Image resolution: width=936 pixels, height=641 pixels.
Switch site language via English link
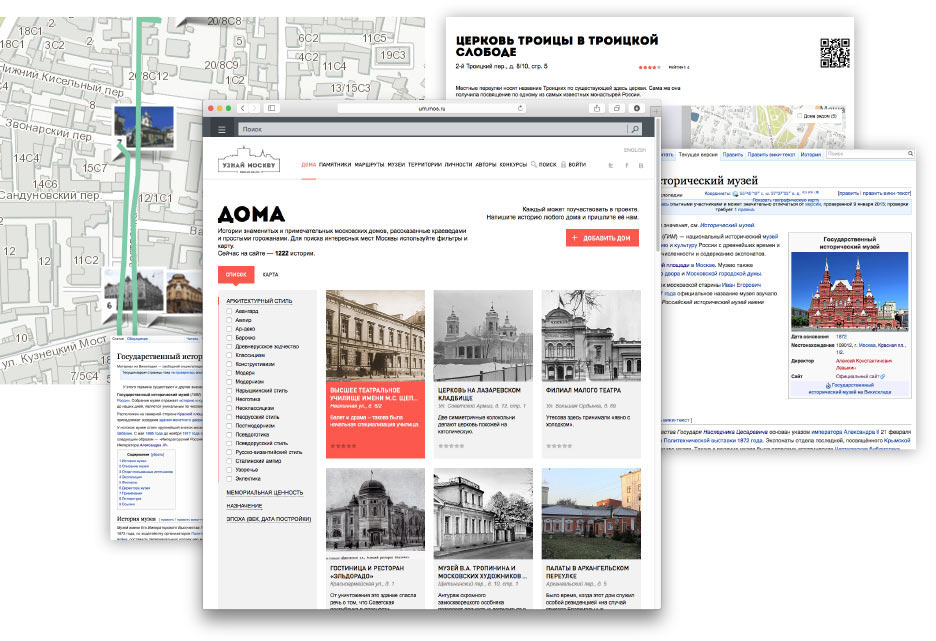(633, 149)
